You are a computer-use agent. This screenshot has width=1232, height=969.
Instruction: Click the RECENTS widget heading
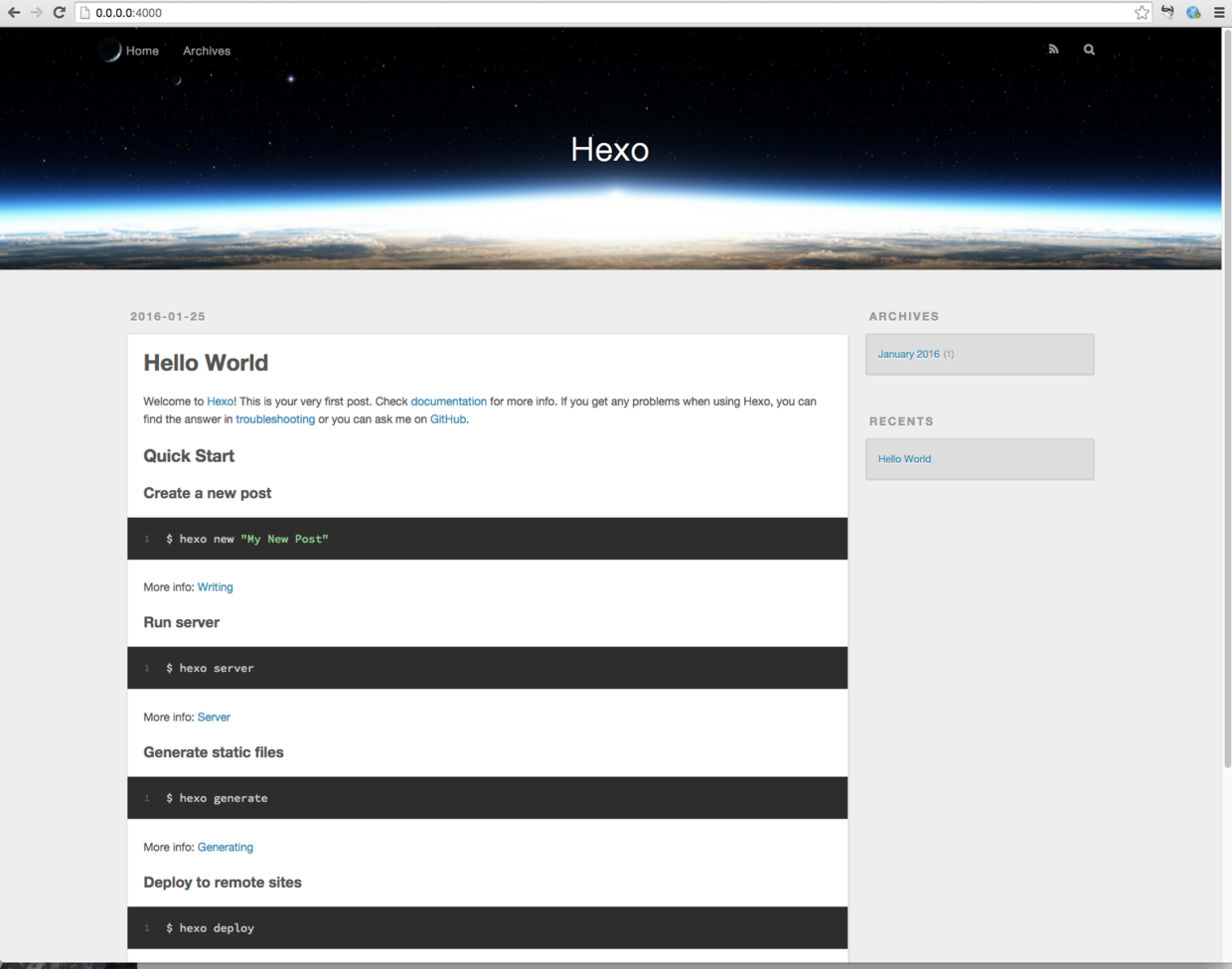(901, 421)
